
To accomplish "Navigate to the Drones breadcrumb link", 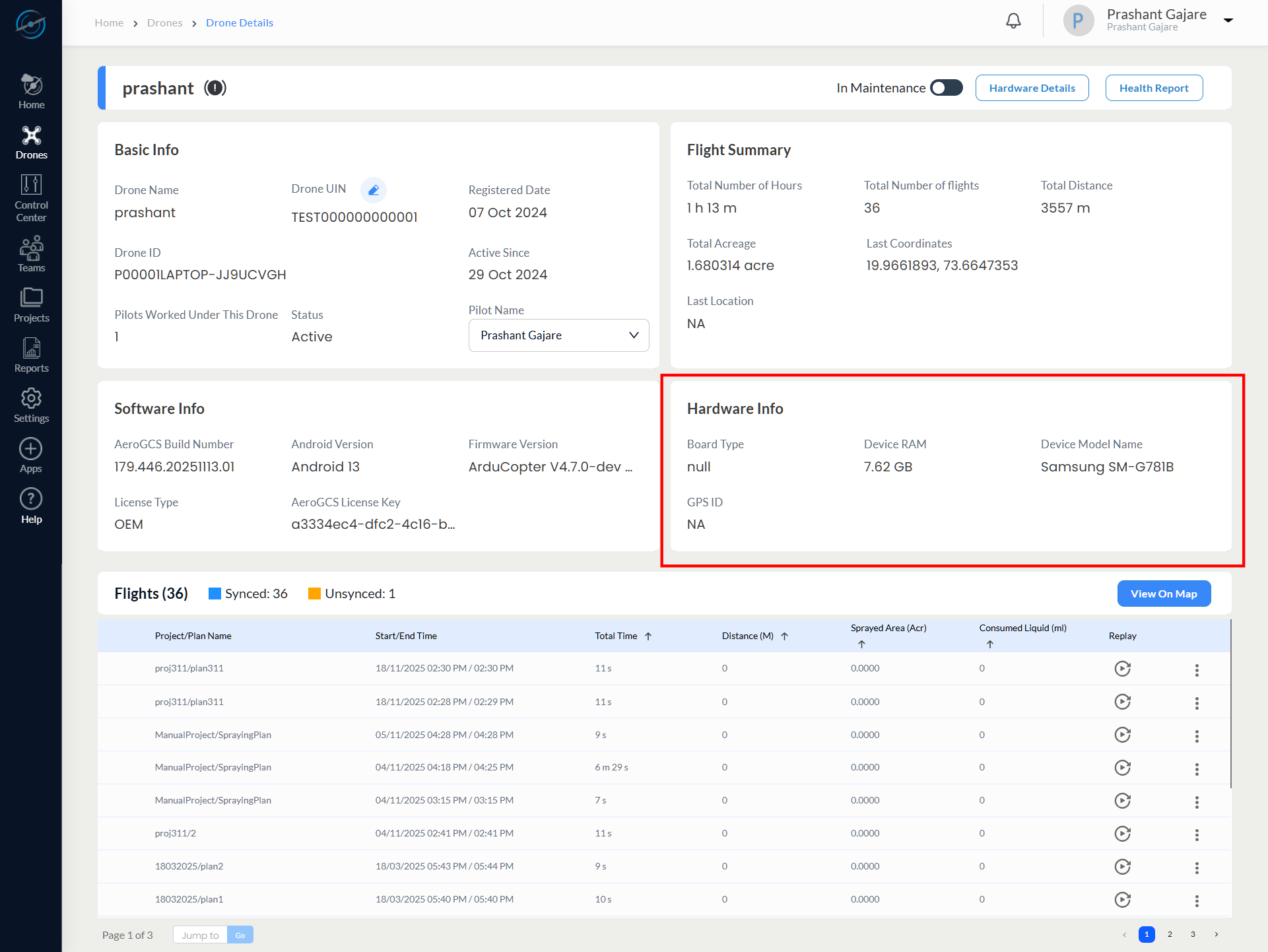I will click(x=164, y=22).
